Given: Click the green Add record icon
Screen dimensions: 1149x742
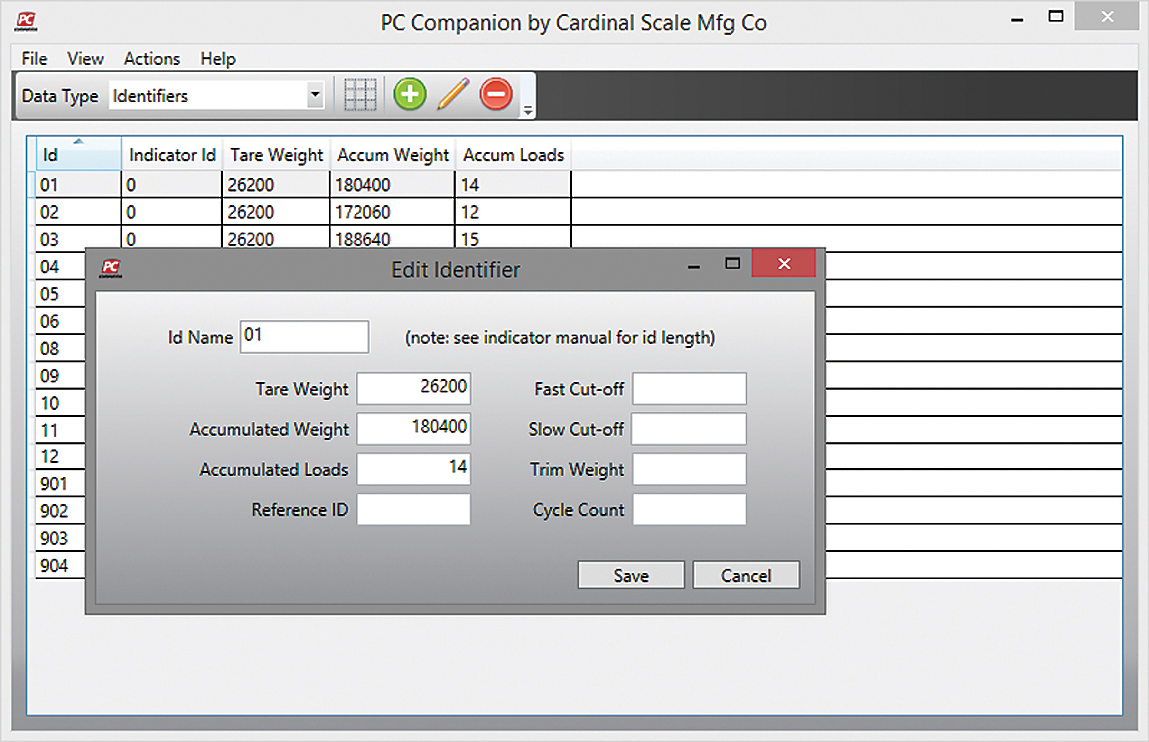Looking at the screenshot, I should [x=410, y=94].
